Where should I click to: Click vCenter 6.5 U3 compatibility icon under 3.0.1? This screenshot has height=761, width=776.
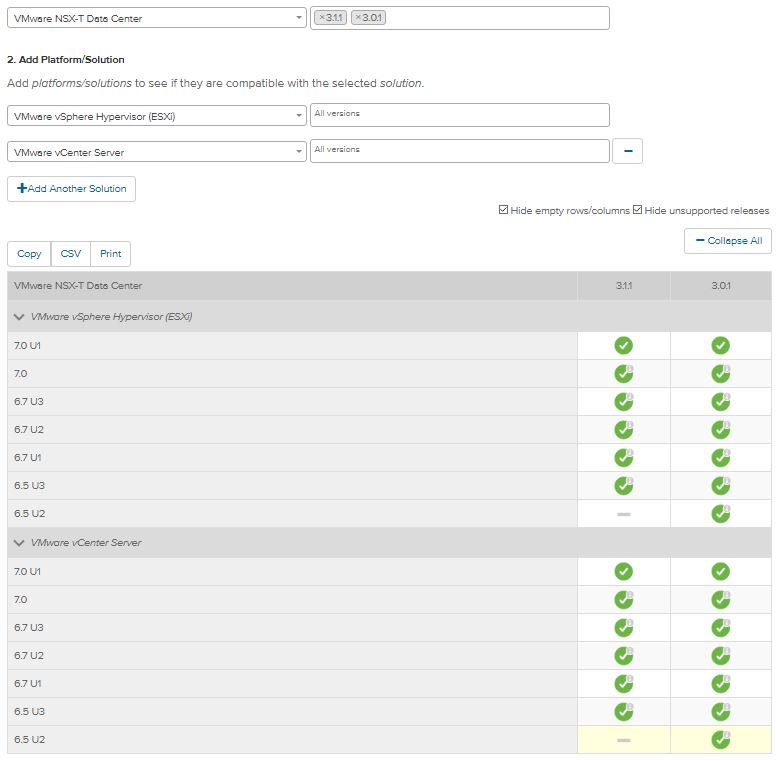point(720,712)
